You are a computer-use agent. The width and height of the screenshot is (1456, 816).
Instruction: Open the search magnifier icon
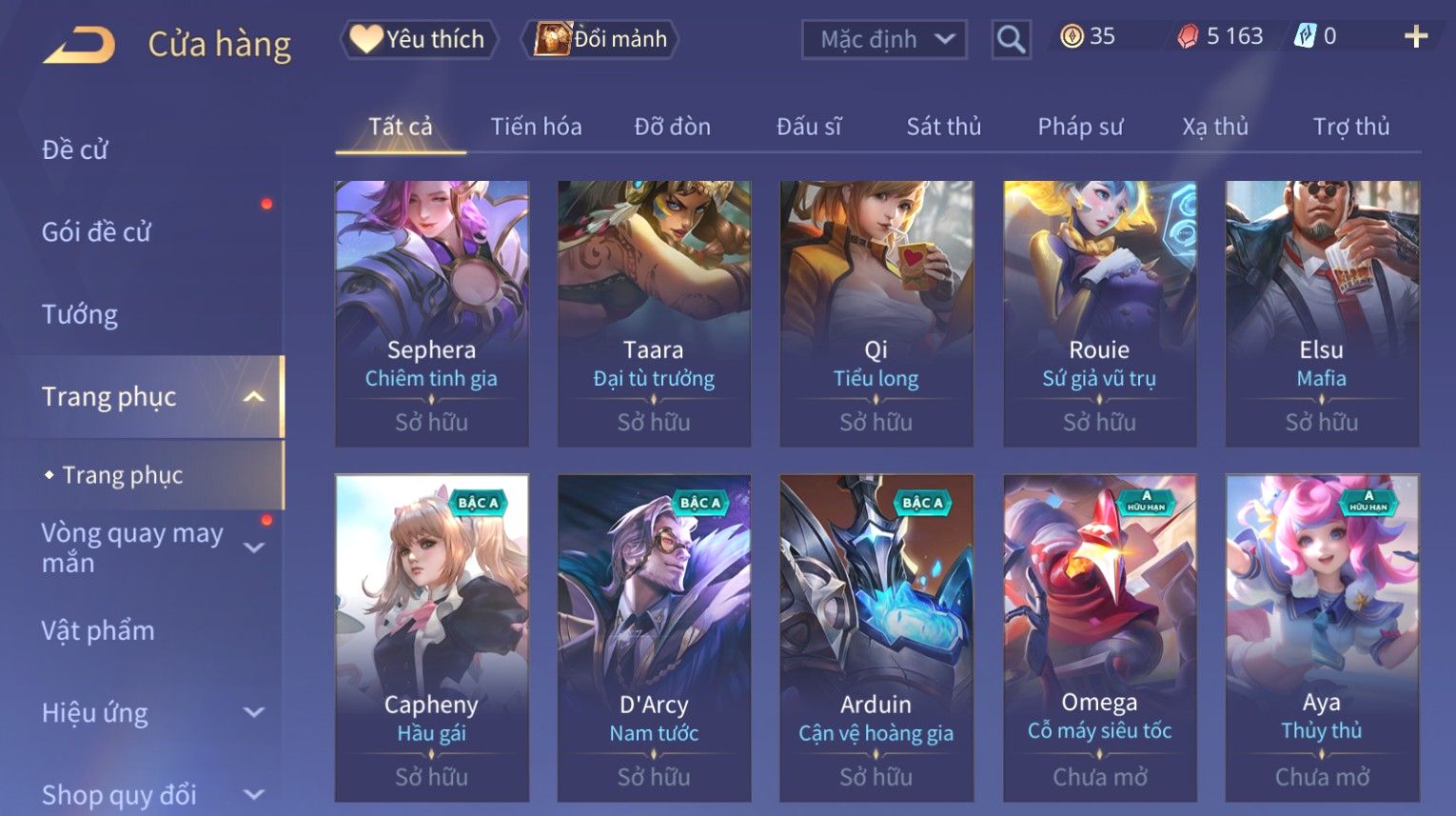point(1011,39)
